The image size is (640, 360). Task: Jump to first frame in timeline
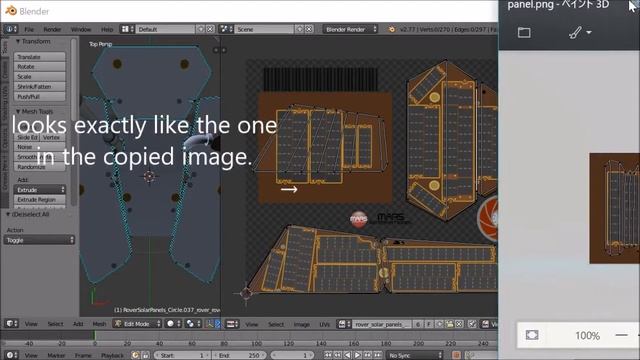click(328, 355)
